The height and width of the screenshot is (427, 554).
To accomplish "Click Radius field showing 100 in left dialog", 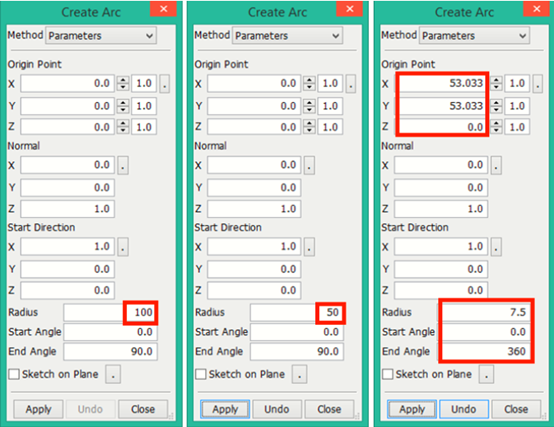I will pos(110,312).
